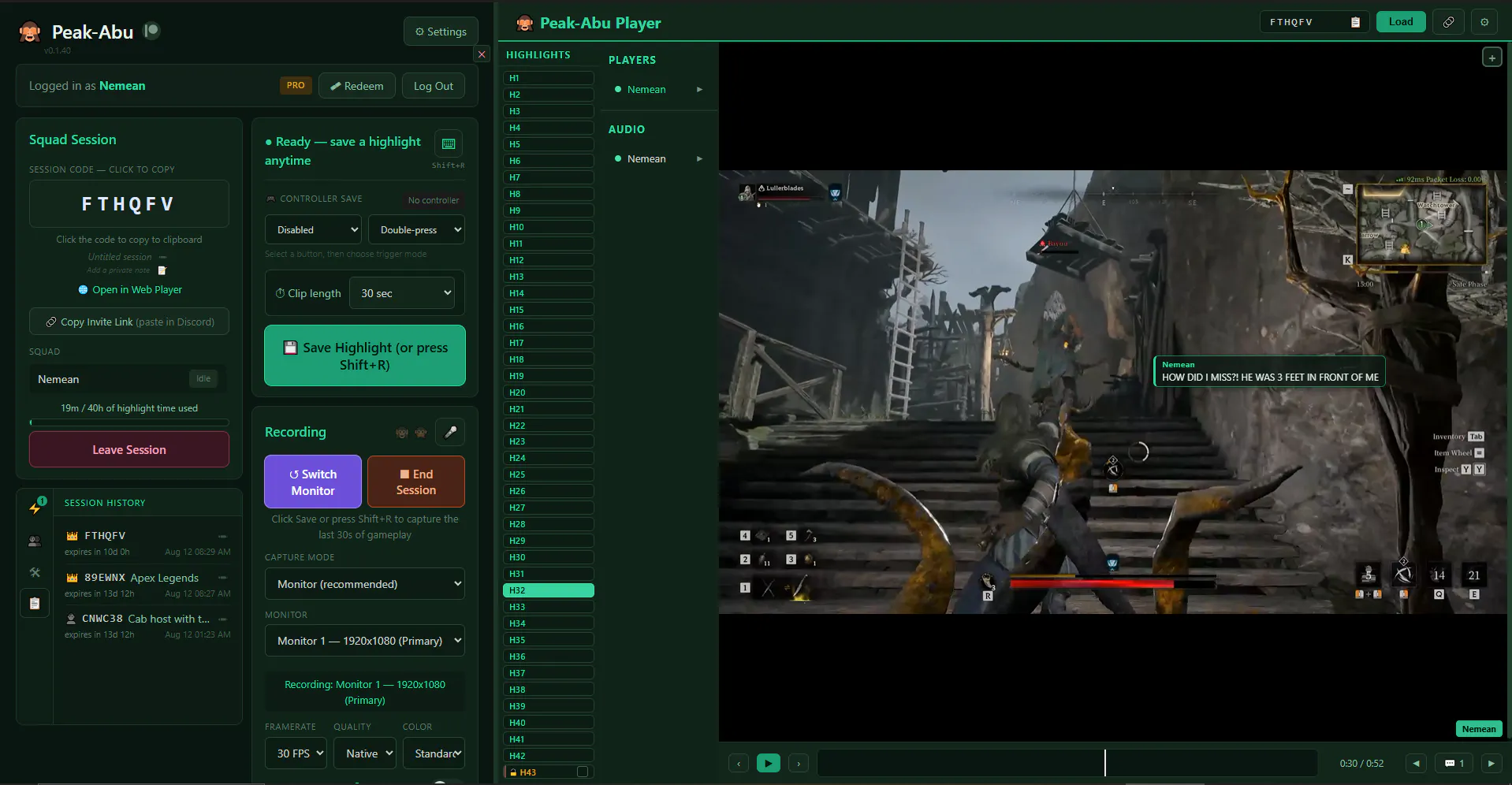The image size is (1512, 785).
Task: Select highlight H32
Action: 549,590
